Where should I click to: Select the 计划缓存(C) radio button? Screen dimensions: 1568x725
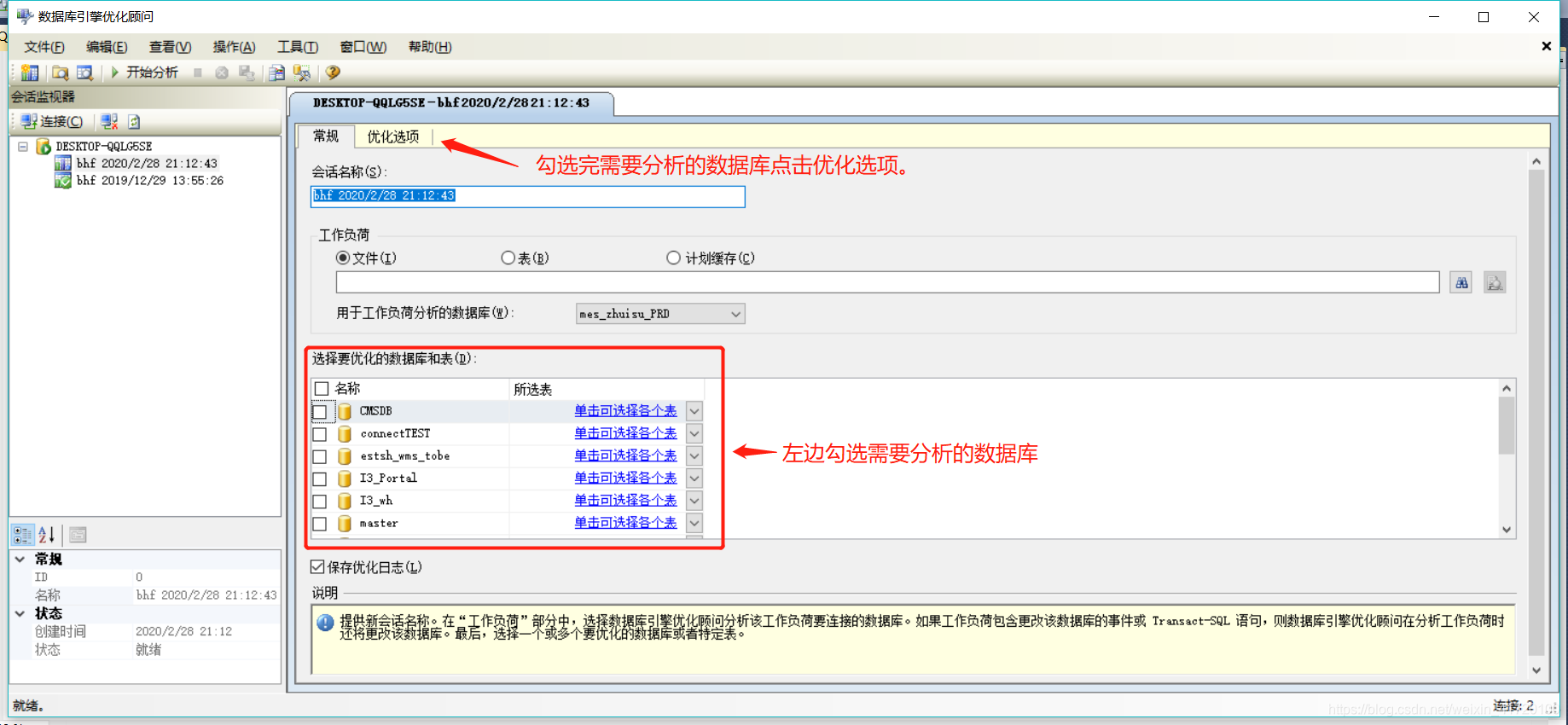[x=674, y=258]
